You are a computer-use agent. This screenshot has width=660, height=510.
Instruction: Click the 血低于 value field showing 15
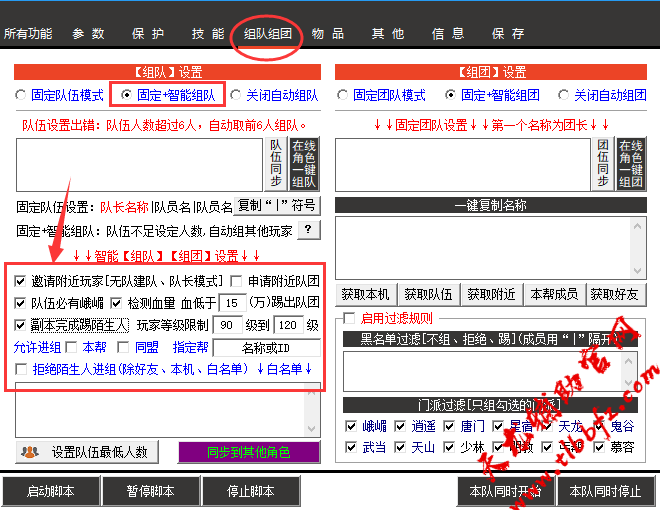232,303
